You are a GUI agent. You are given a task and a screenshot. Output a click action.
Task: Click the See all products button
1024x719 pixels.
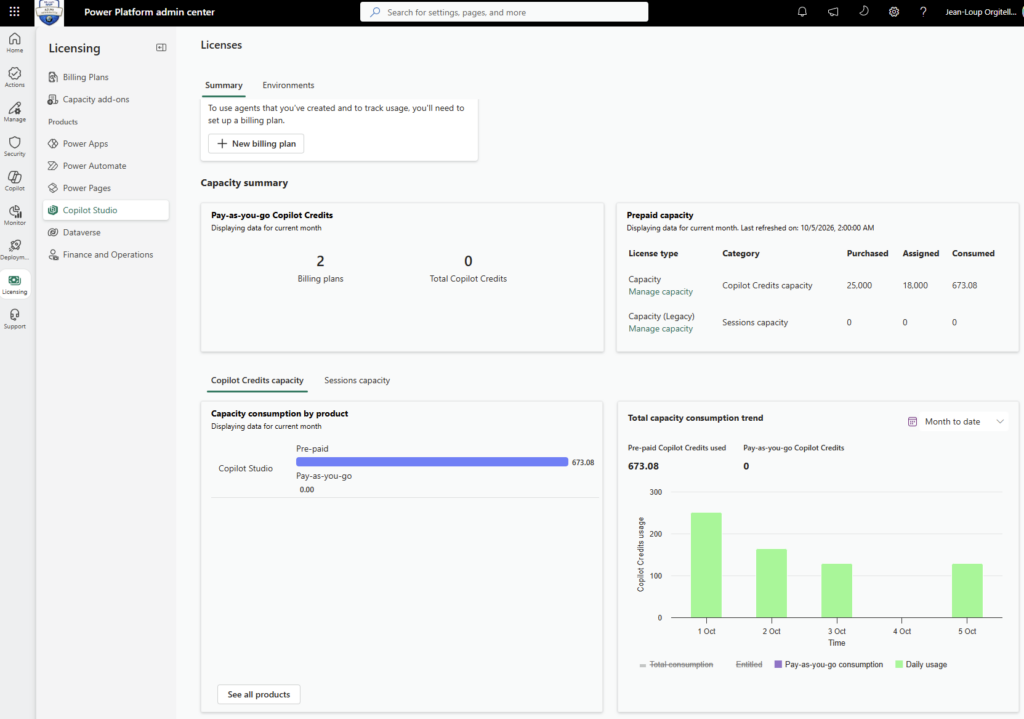coord(259,694)
